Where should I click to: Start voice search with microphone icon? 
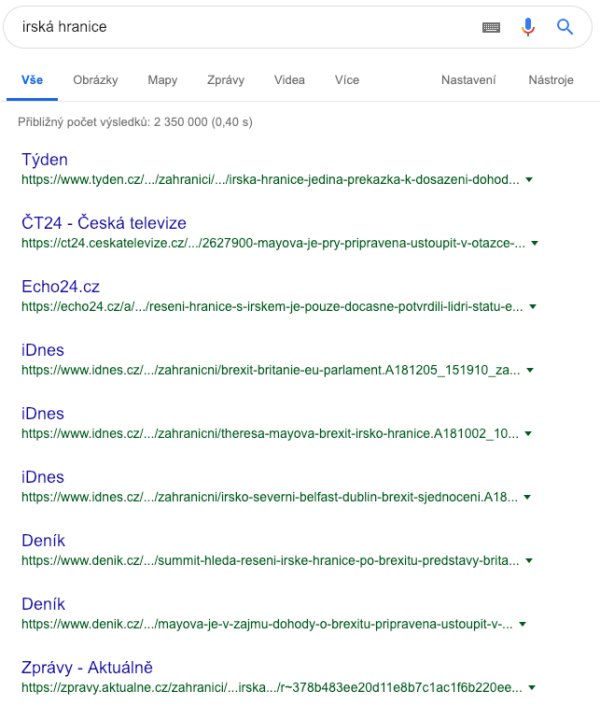[x=528, y=28]
